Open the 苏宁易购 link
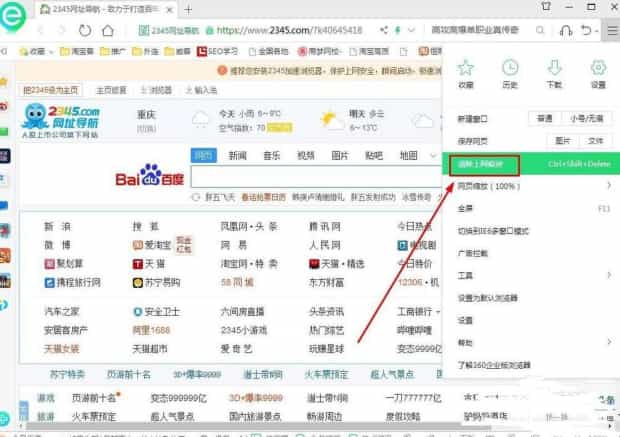 point(156,282)
